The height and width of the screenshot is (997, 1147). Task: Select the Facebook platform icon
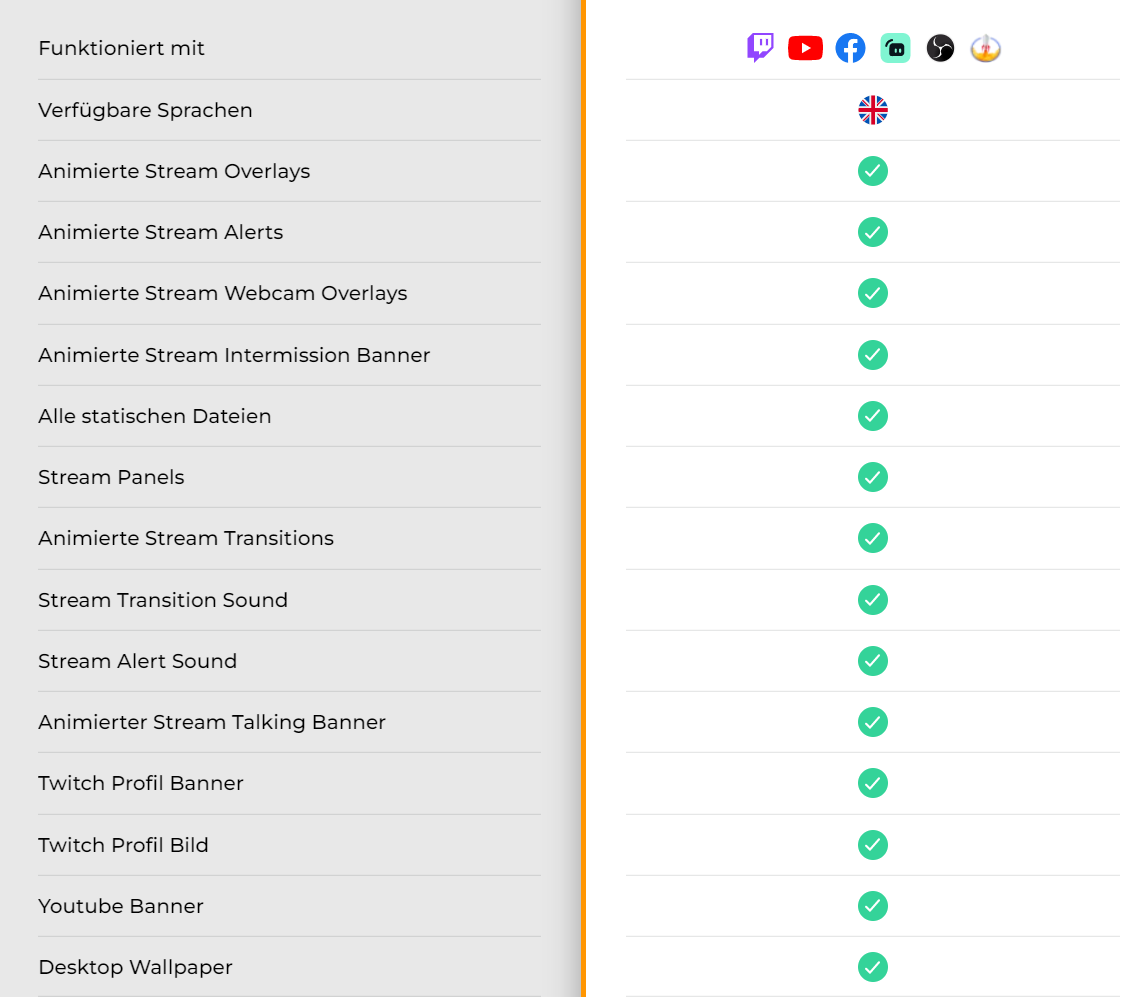coord(850,47)
